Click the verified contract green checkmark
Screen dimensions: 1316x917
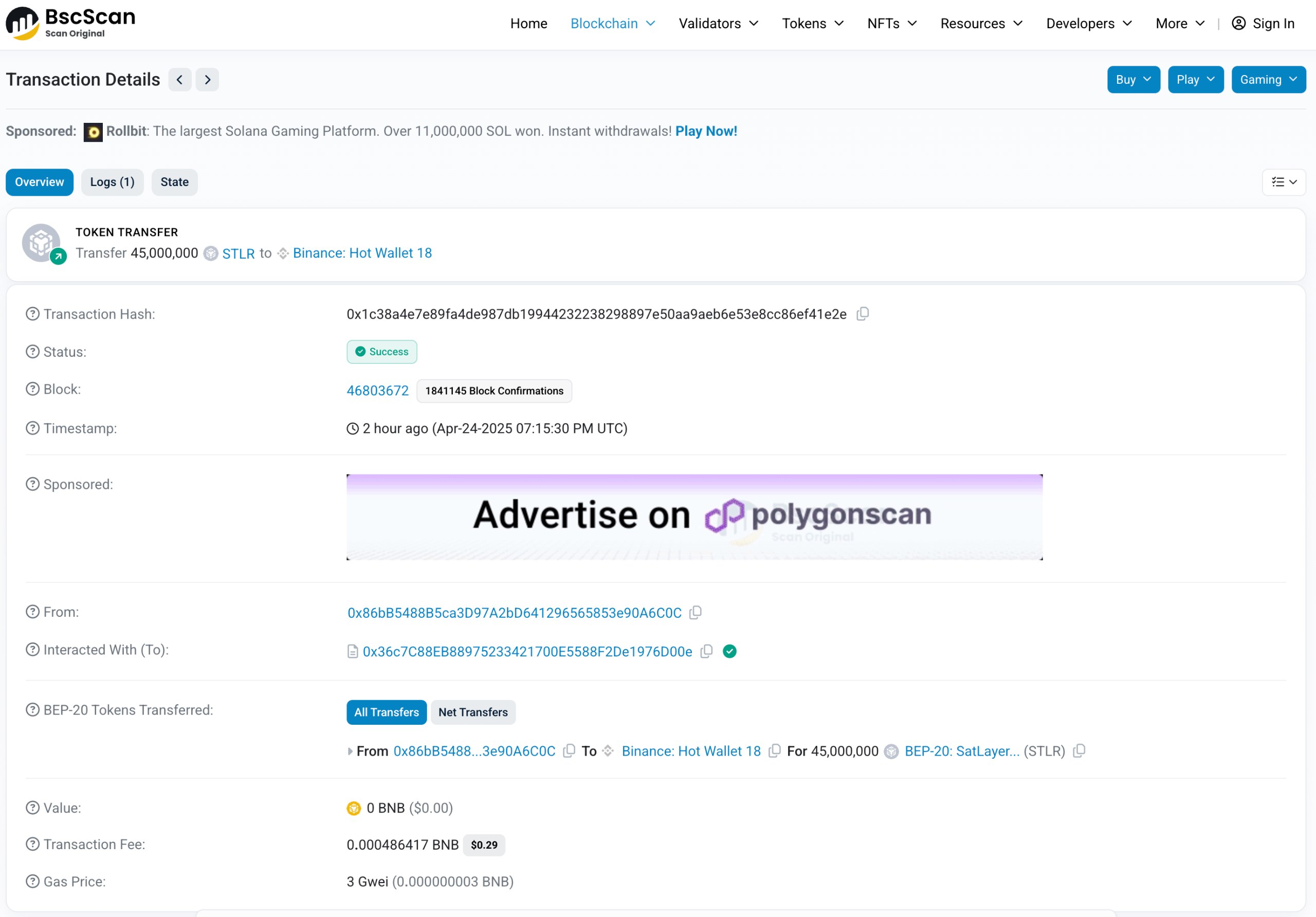pos(729,652)
